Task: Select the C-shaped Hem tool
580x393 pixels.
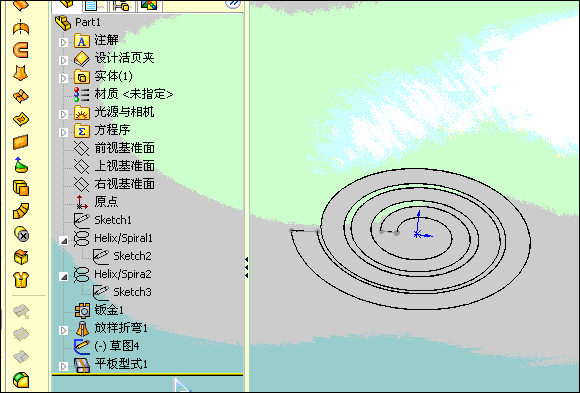Action: coord(21,50)
